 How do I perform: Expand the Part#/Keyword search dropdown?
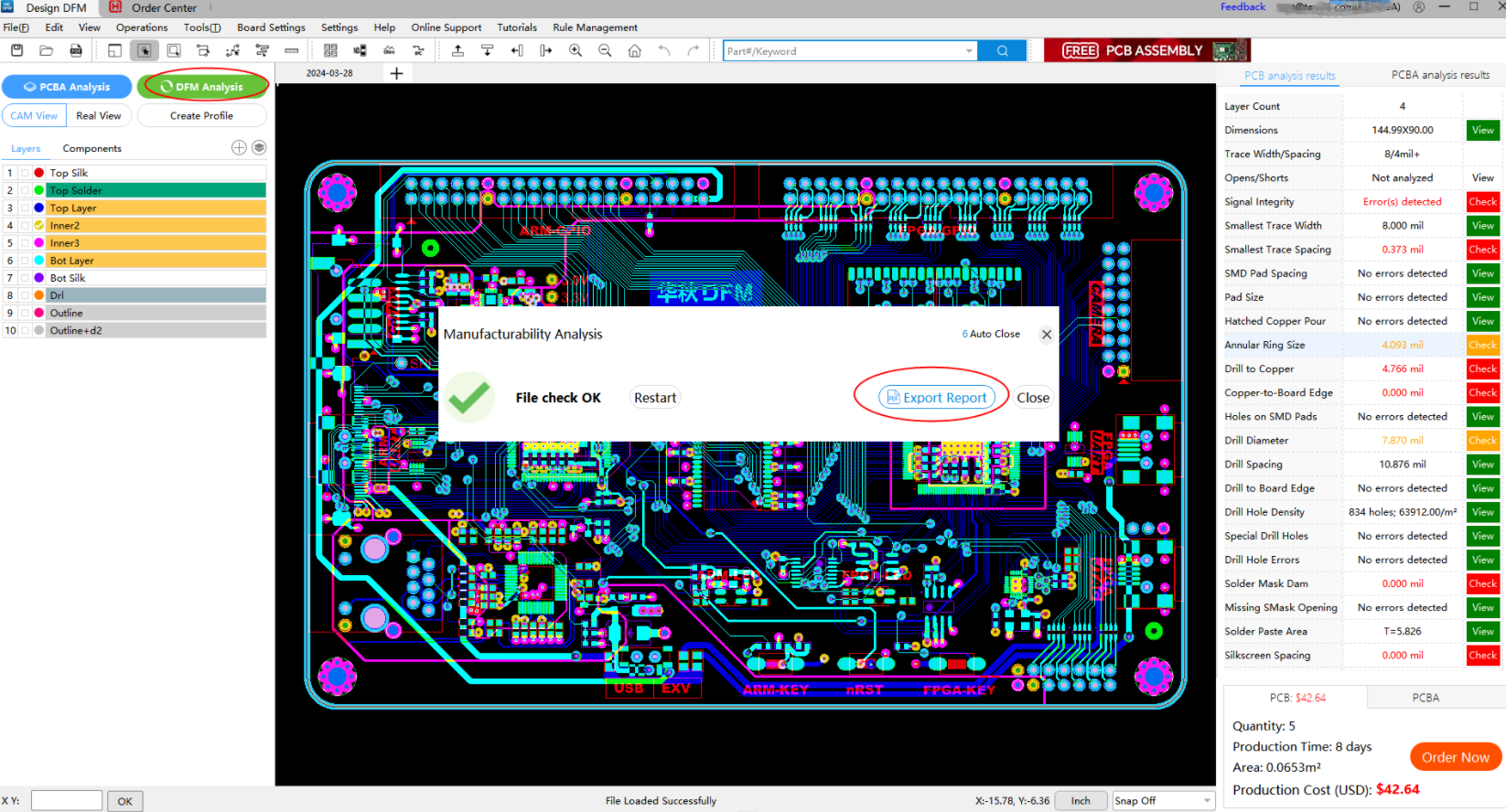click(x=969, y=51)
